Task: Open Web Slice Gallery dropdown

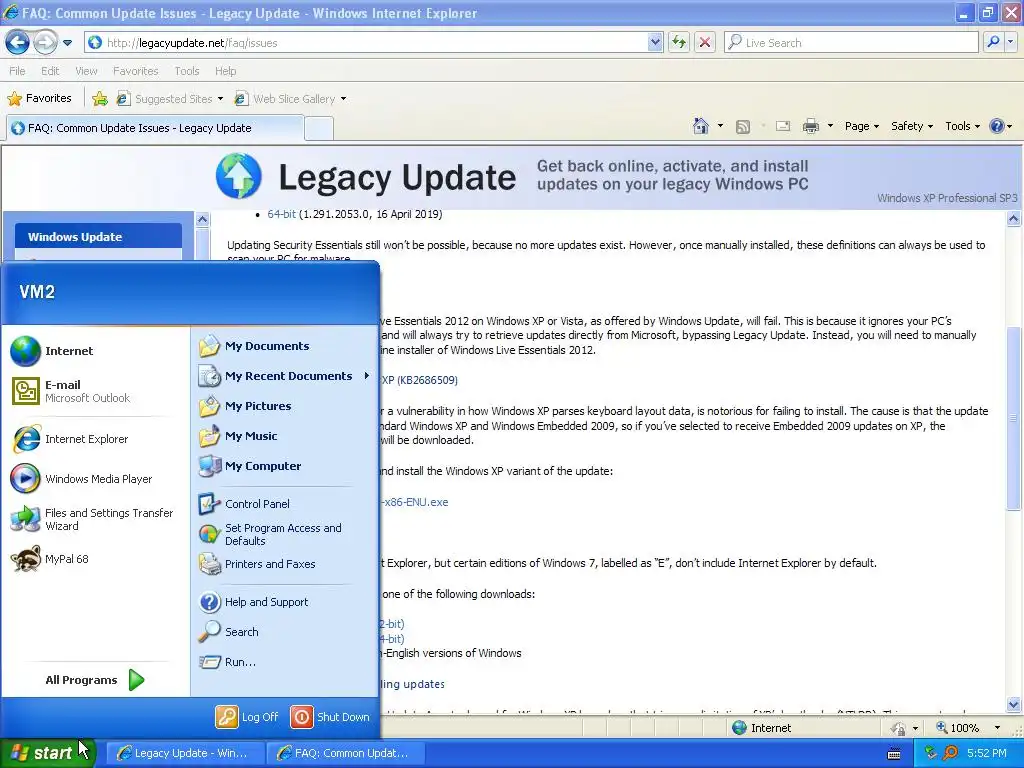Action: [291, 99]
